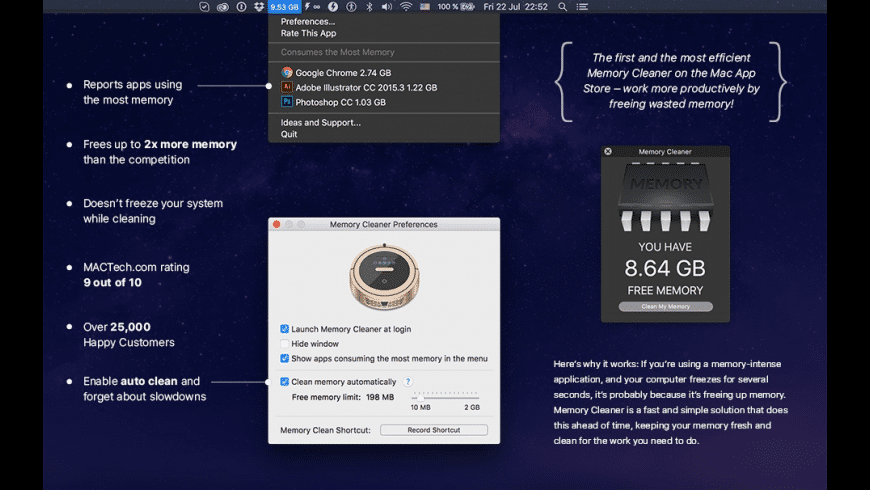Open the Notification Center list icon
Image resolution: width=870 pixels, height=490 pixels.
pyautogui.click(x=582, y=7)
